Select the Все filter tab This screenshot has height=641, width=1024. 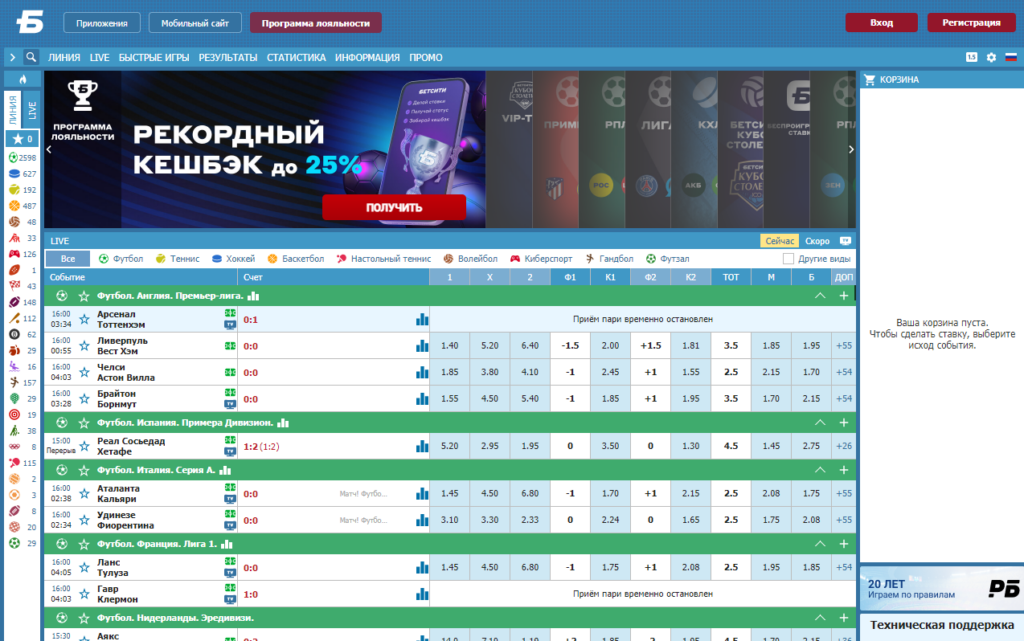pyautogui.click(x=68, y=258)
